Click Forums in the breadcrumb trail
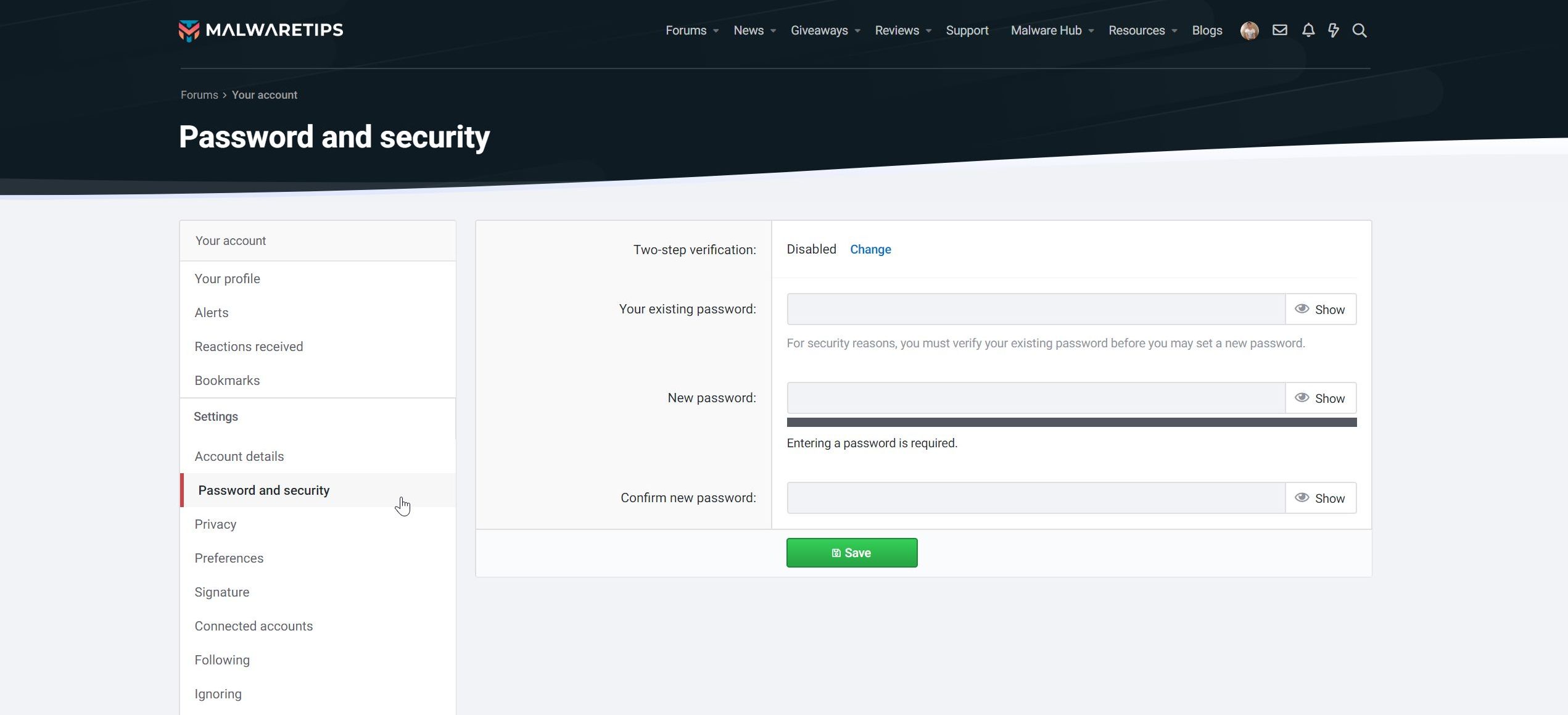1568x715 pixels. (x=199, y=95)
